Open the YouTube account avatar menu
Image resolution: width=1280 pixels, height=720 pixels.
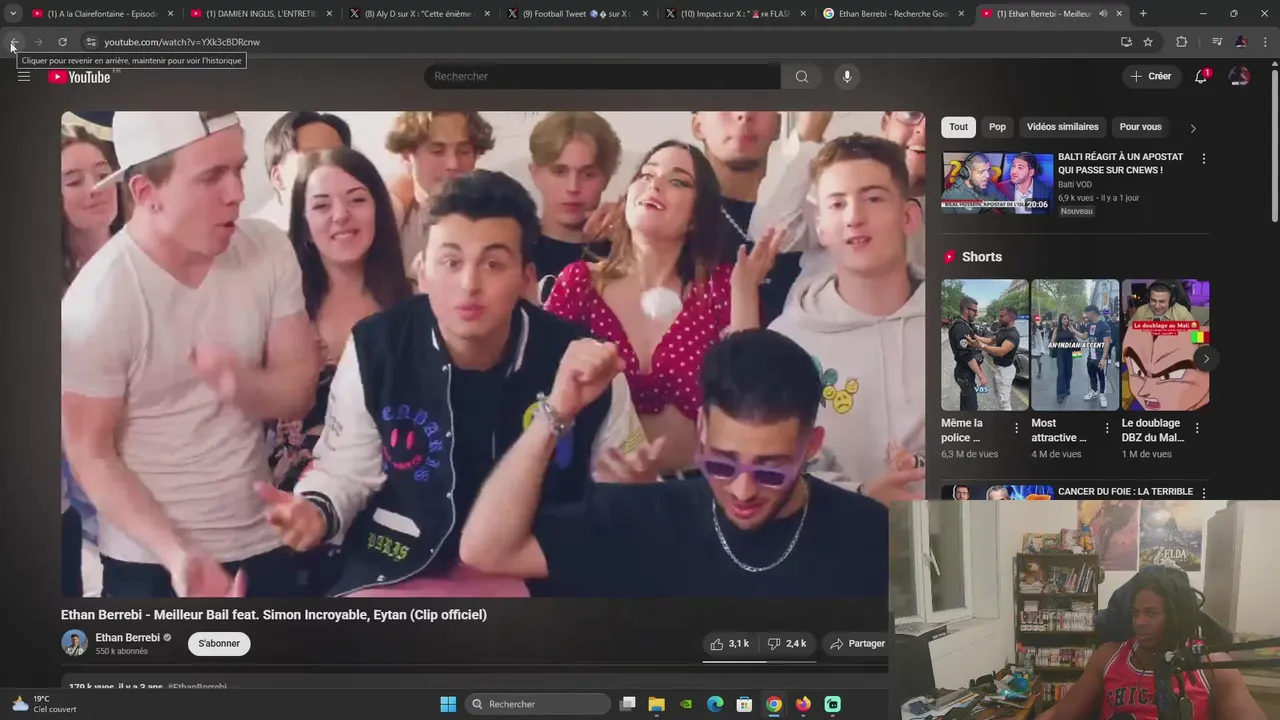1239,76
